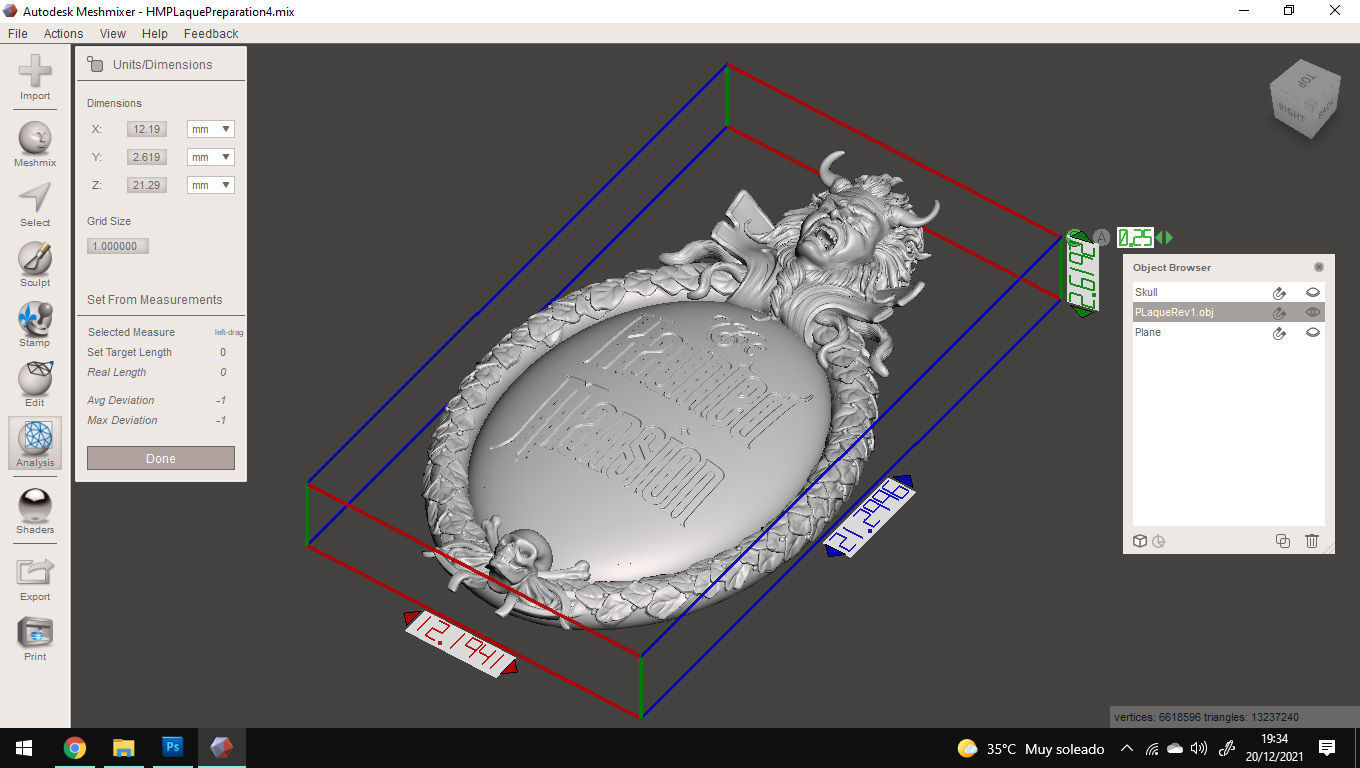Image resolution: width=1360 pixels, height=768 pixels.
Task: Toggle visibility of PLaqueRev1.obj
Action: pos(1313,313)
